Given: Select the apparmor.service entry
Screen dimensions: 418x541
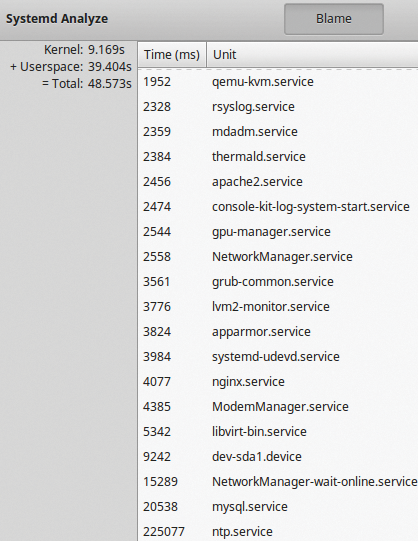Looking at the screenshot, I should 278,332.
